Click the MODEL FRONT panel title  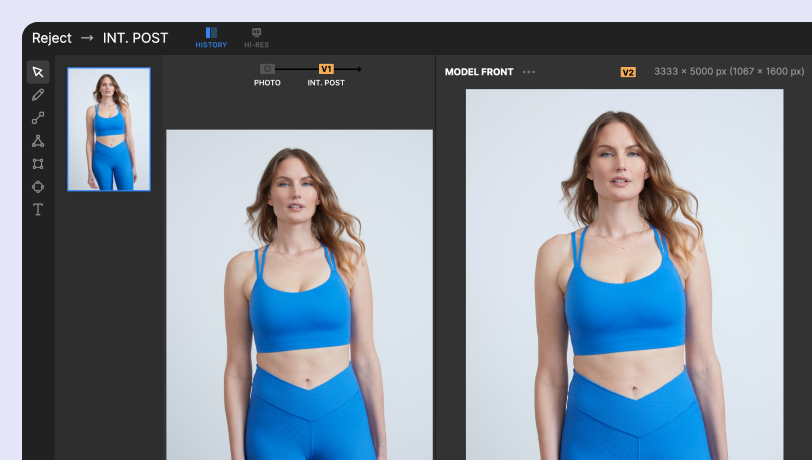click(479, 72)
